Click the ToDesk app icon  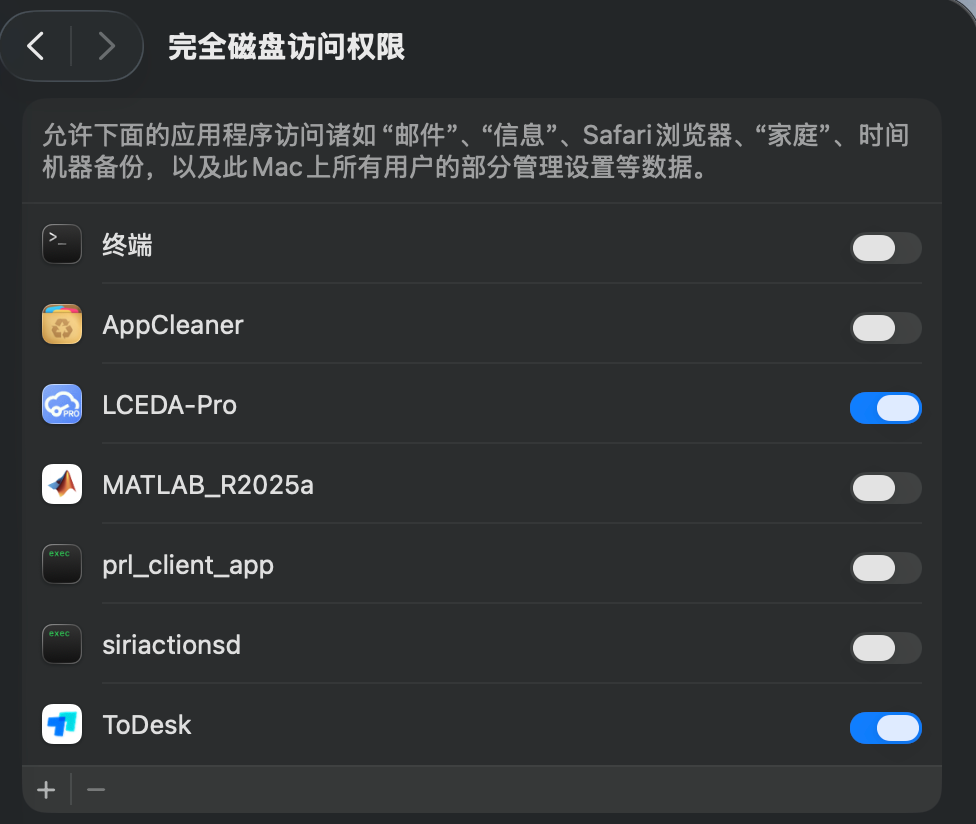click(62, 725)
